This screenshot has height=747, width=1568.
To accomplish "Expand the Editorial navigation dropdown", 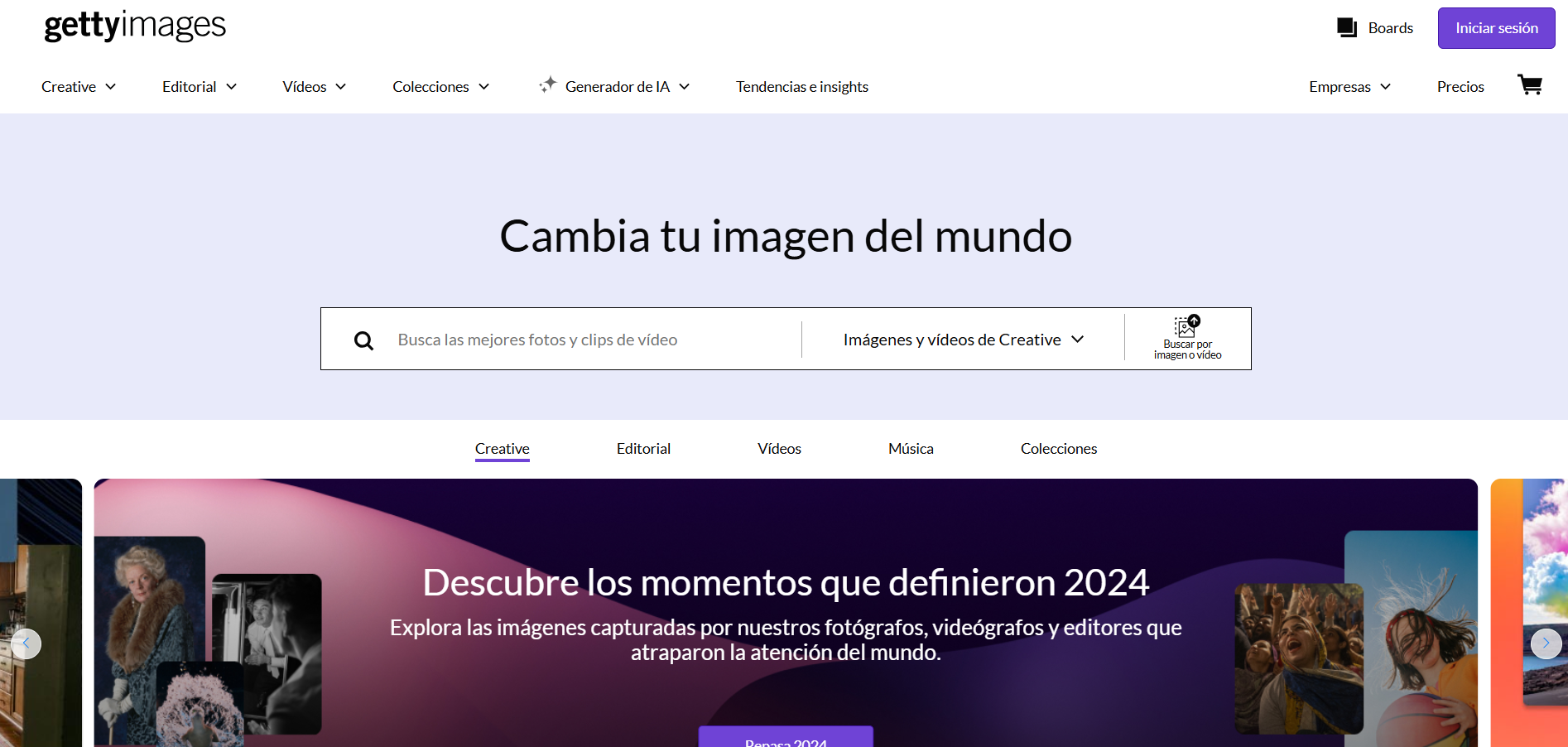I will tap(200, 87).
